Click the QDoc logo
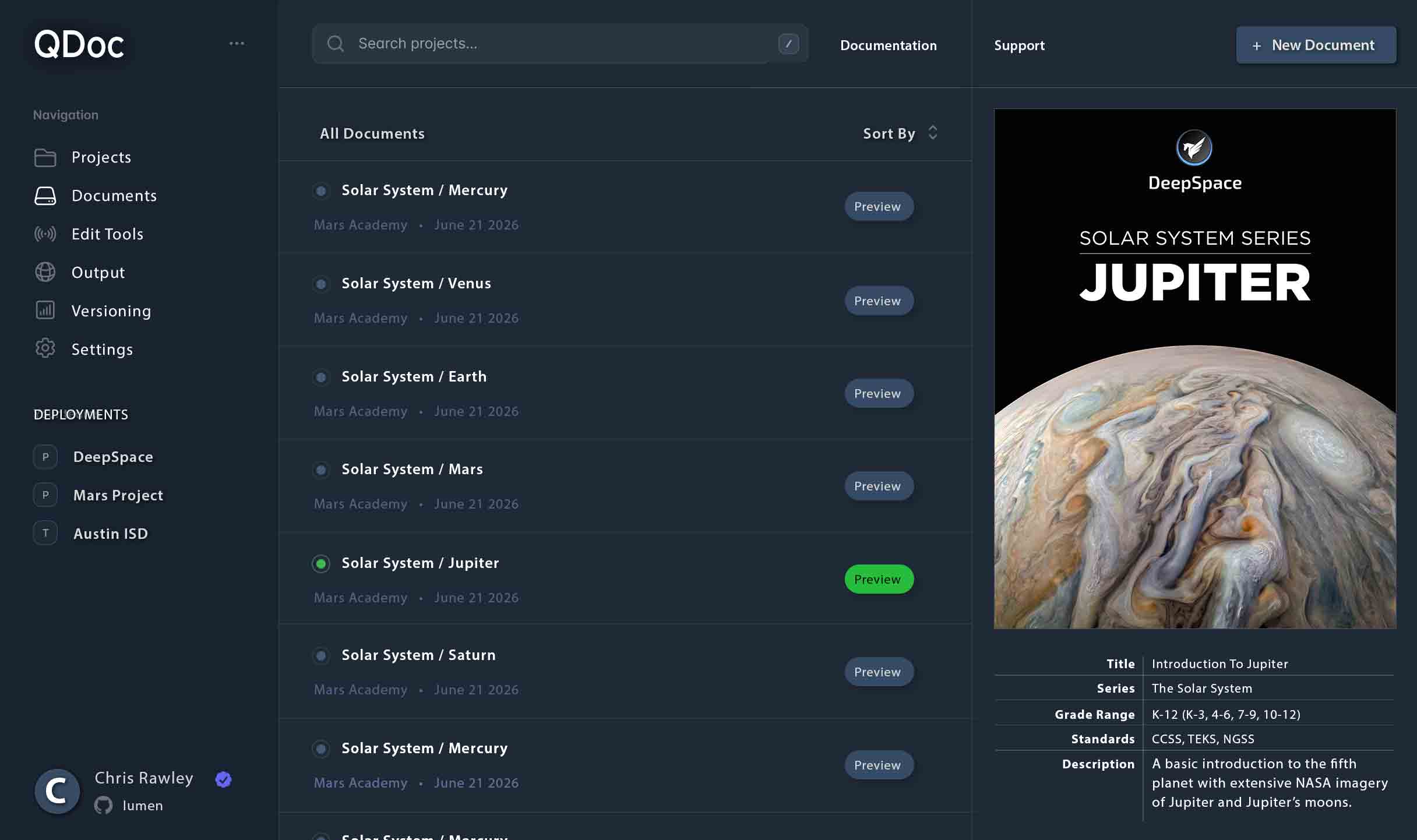This screenshot has width=1417, height=840. [79, 44]
